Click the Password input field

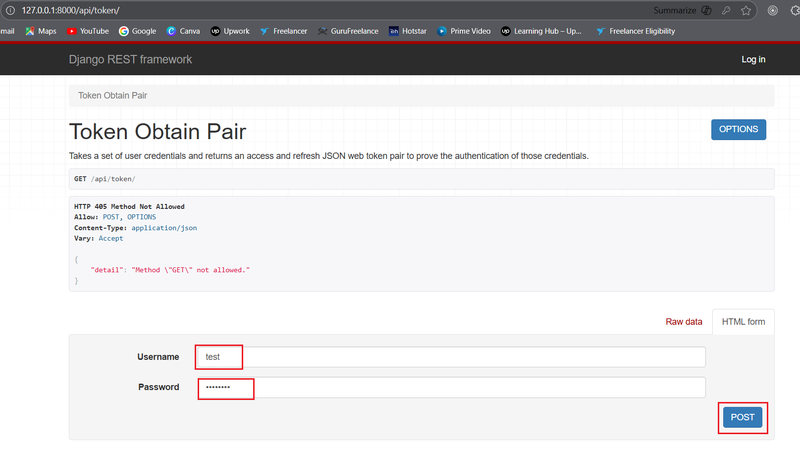pyautogui.click(x=452, y=387)
